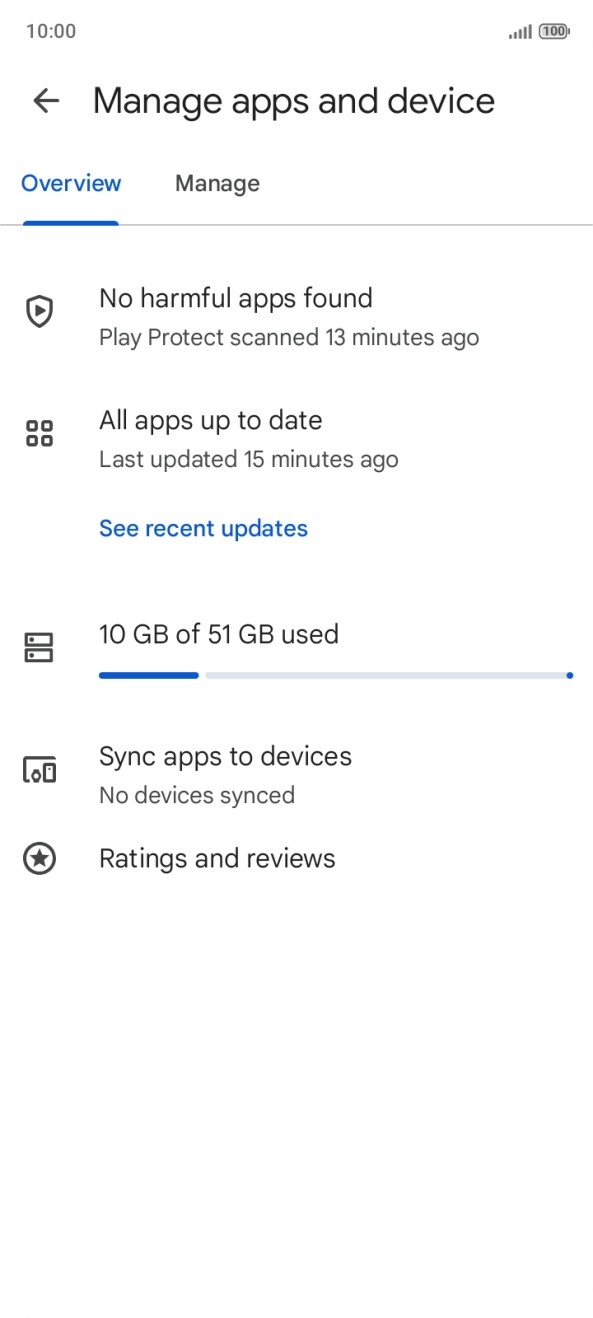Tap the battery indicator in status bar
This screenshot has width=593, height=1318.
point(553,32)
